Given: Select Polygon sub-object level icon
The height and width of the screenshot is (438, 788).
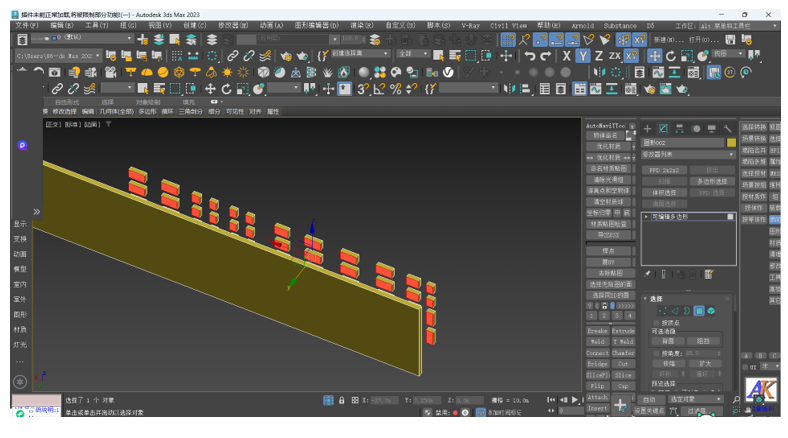Looking at the screenshot, I should coord(699,311).
